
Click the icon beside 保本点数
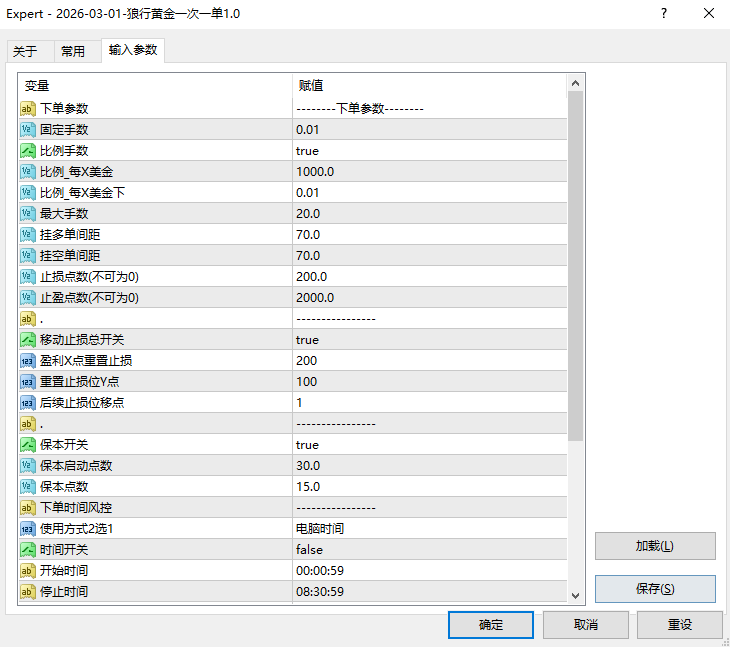[x=27, y=486]
